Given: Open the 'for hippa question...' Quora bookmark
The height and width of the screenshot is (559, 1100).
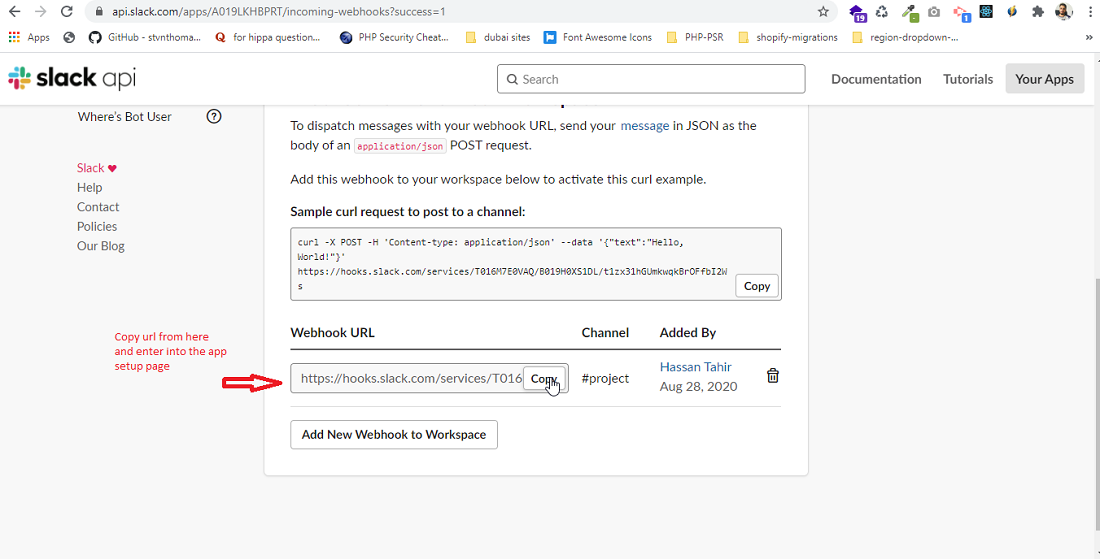Looking at the screenshot, I should tap(267, 37).
